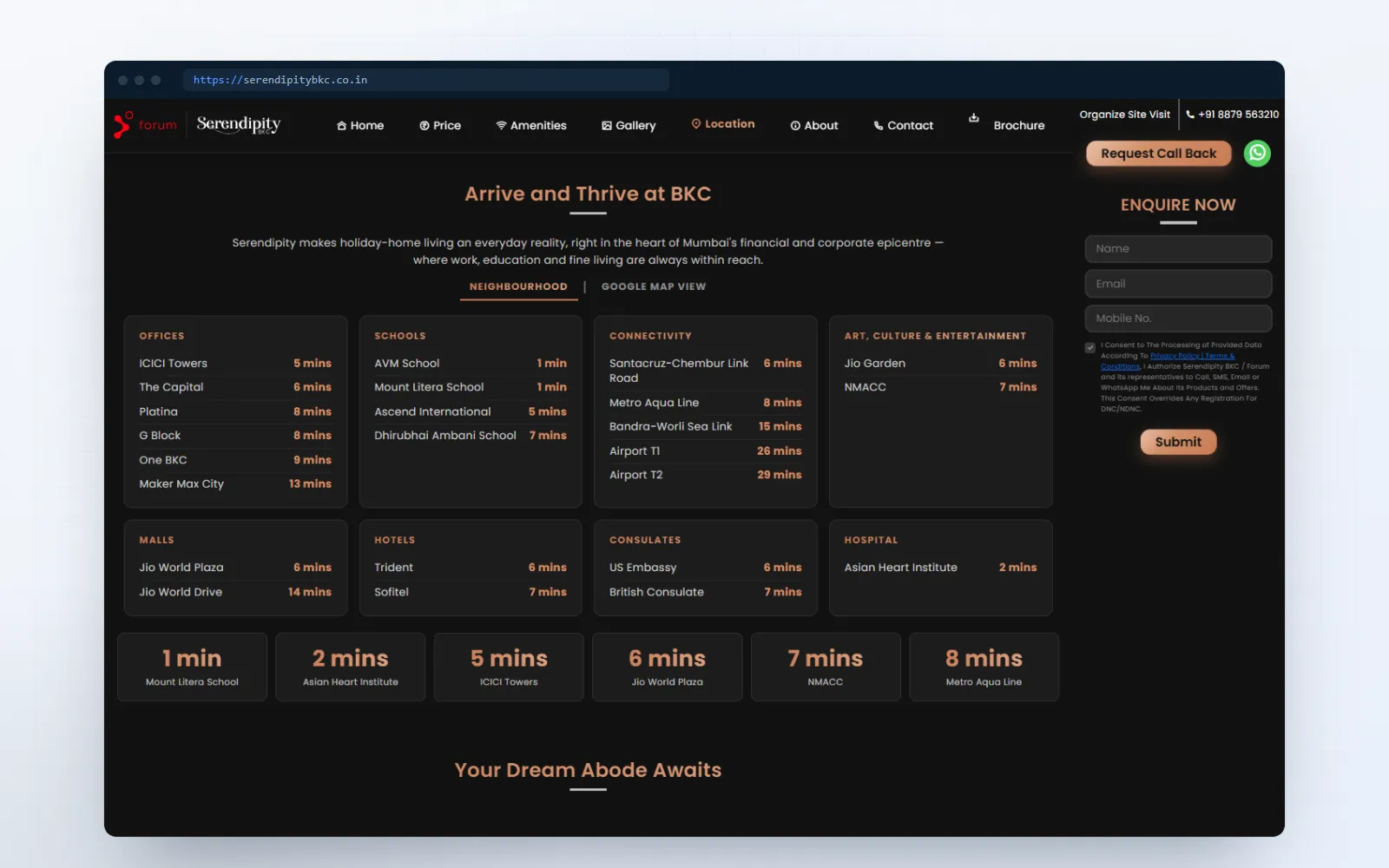Click One BKC office row
Viewport: 1389px width, 868px height.
pos(235,460)
